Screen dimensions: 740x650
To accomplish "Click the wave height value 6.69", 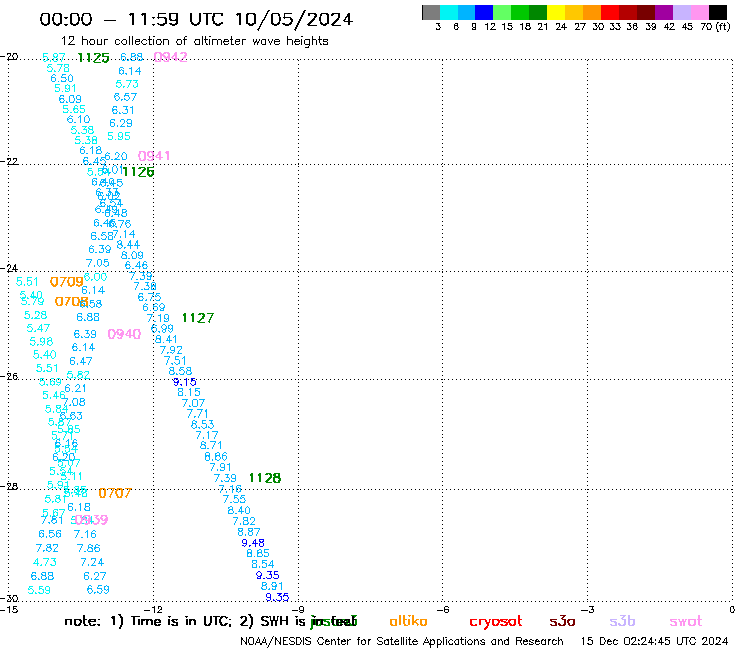I will point(154,308).
